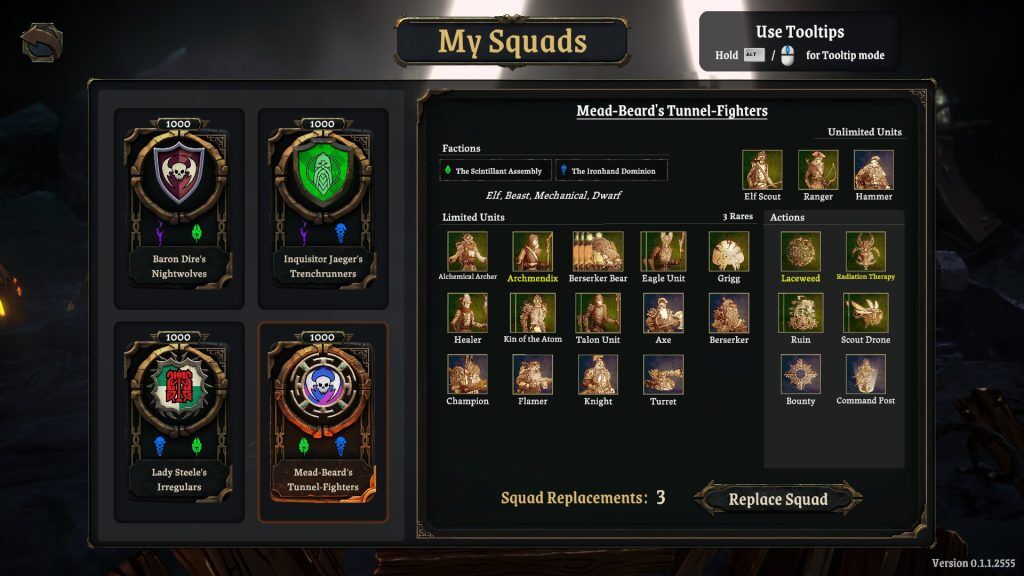Choose Lady Steele's Irregulars squad card
The height and width of the screenshot is (576, 1024).
pos(179,421)
